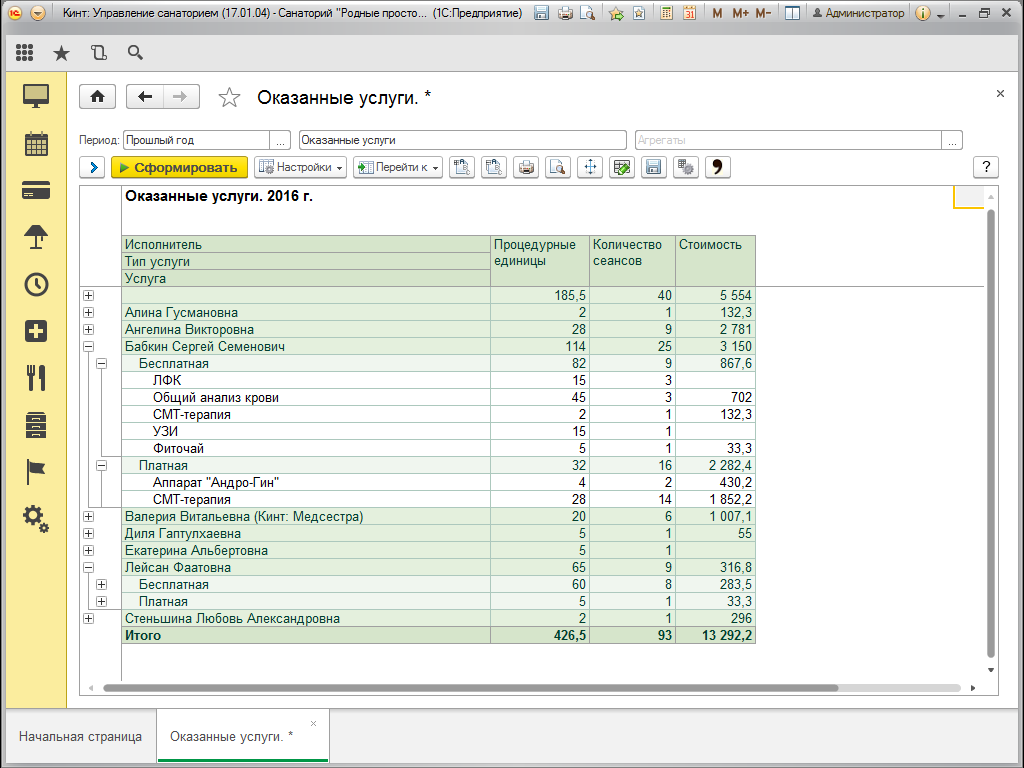Click the save diskette icon in report toolbar
1024x768 pixels.
point(654,168)
